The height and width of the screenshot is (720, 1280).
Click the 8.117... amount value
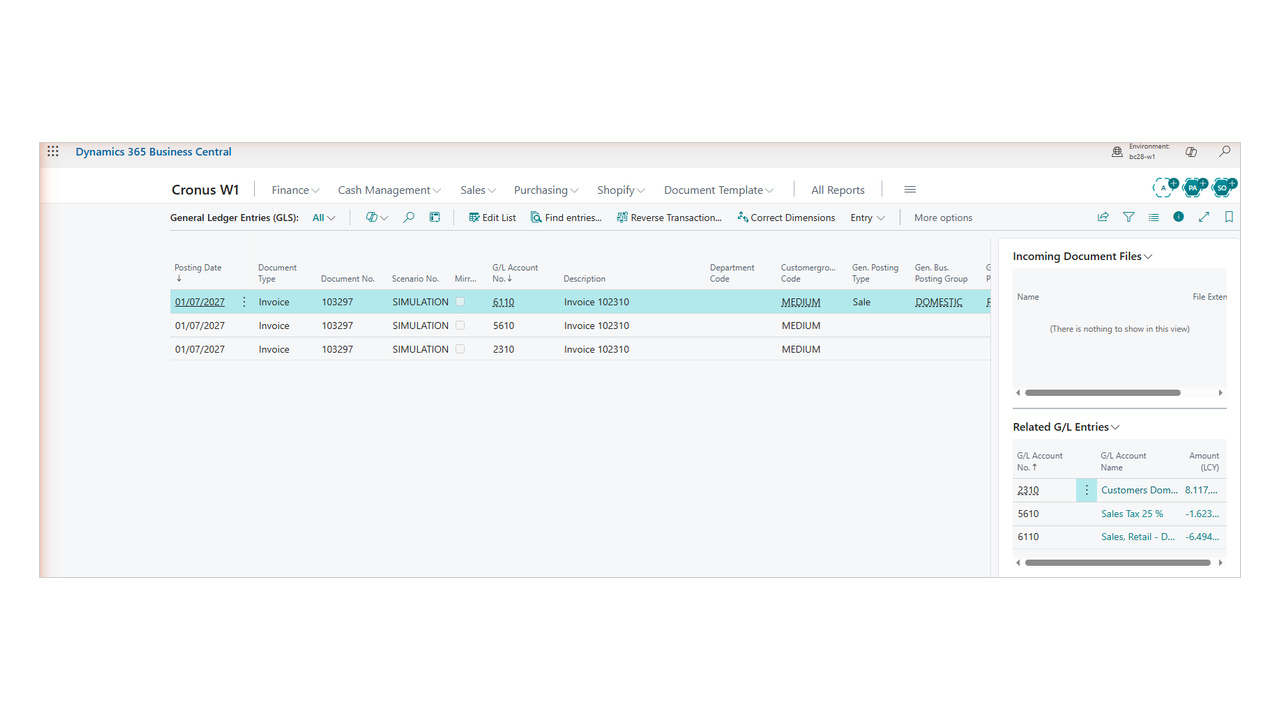[1202, 490]
